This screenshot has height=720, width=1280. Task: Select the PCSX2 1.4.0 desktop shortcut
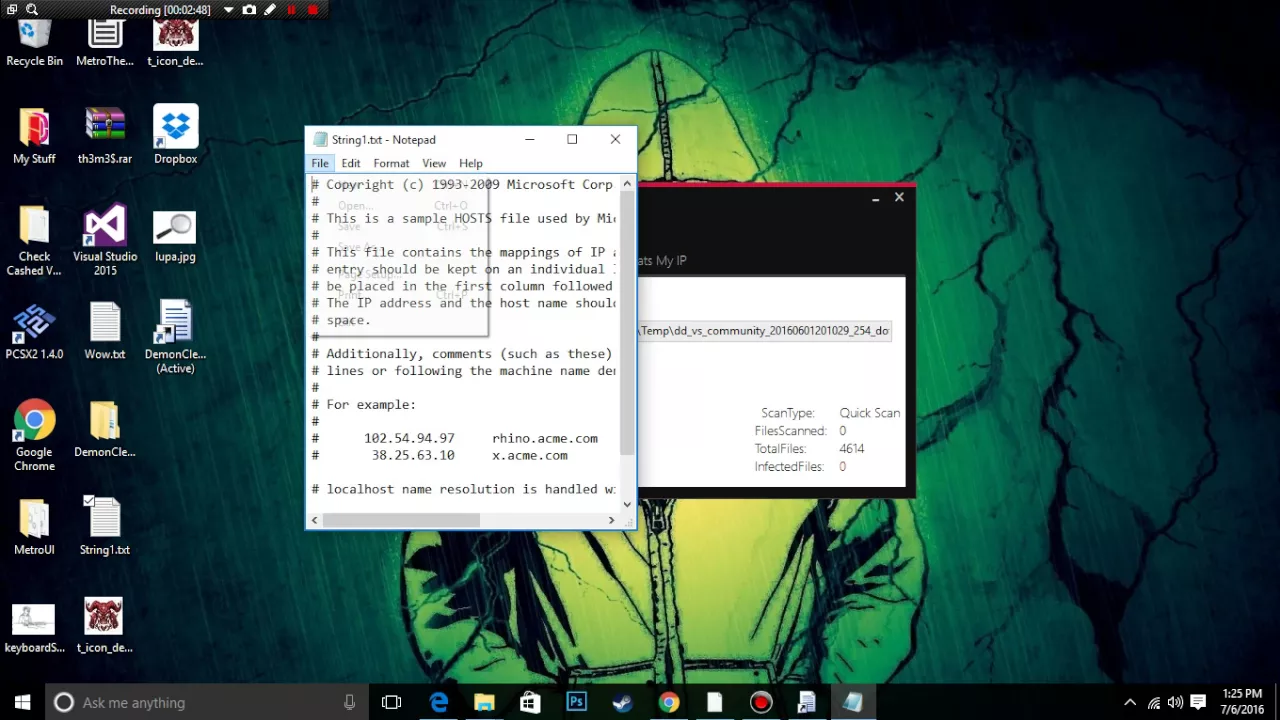tap(34, 330)
